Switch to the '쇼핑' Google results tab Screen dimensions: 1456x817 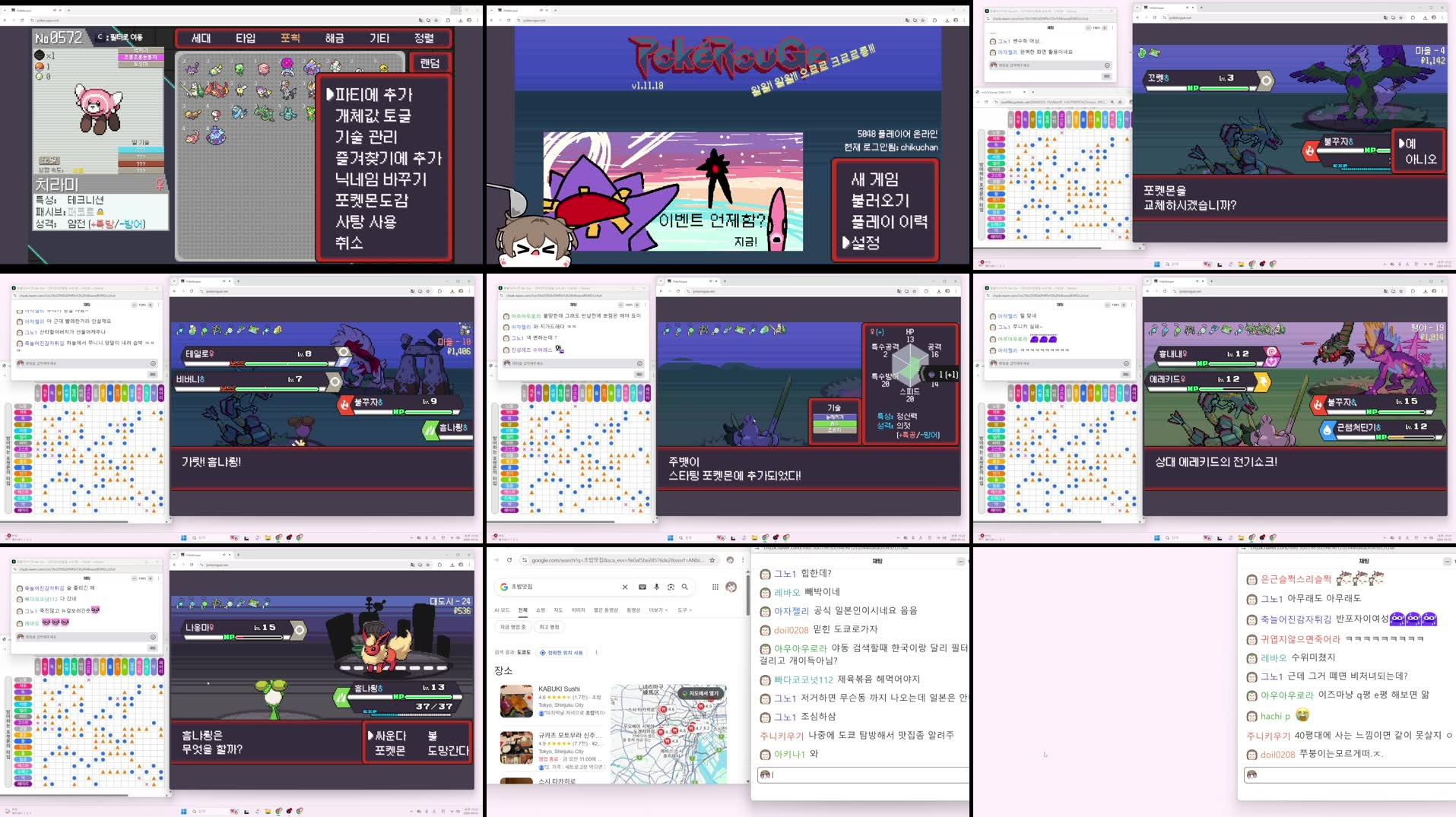pos(541,610)
